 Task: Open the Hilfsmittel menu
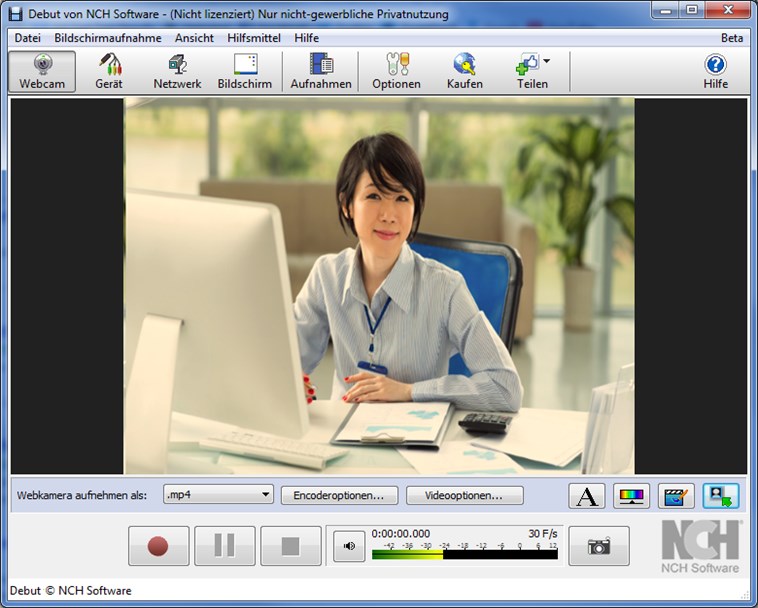(254, 38)
